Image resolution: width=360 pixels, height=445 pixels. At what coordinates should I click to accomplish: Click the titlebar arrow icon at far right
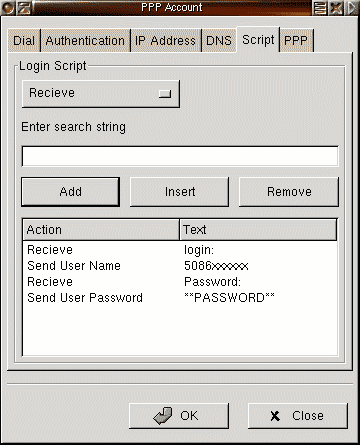[352, 8]
